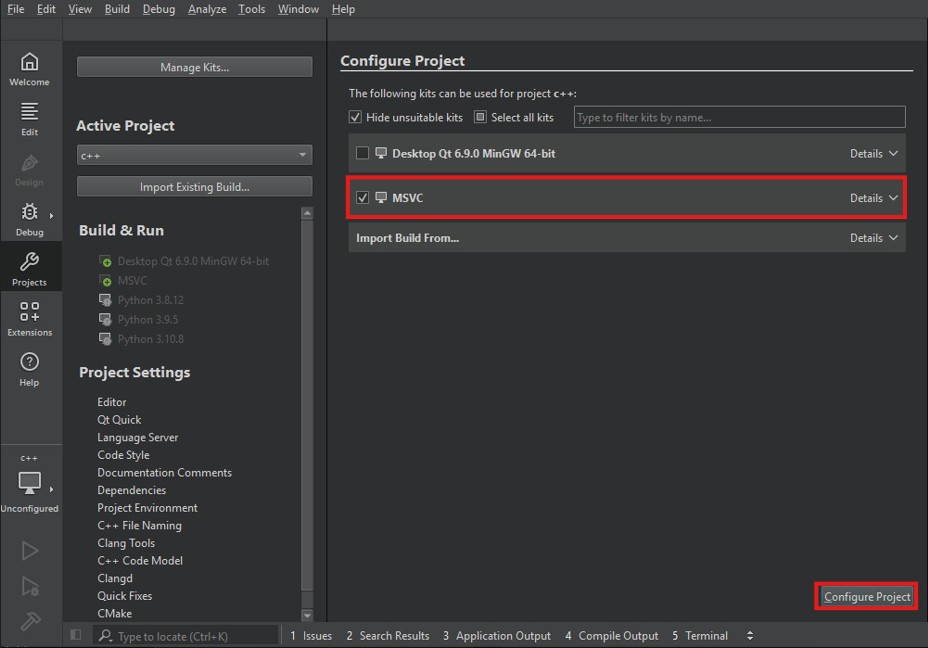928x648 pixels.
Task: Open Code Style settings
Action: point(123,455)
